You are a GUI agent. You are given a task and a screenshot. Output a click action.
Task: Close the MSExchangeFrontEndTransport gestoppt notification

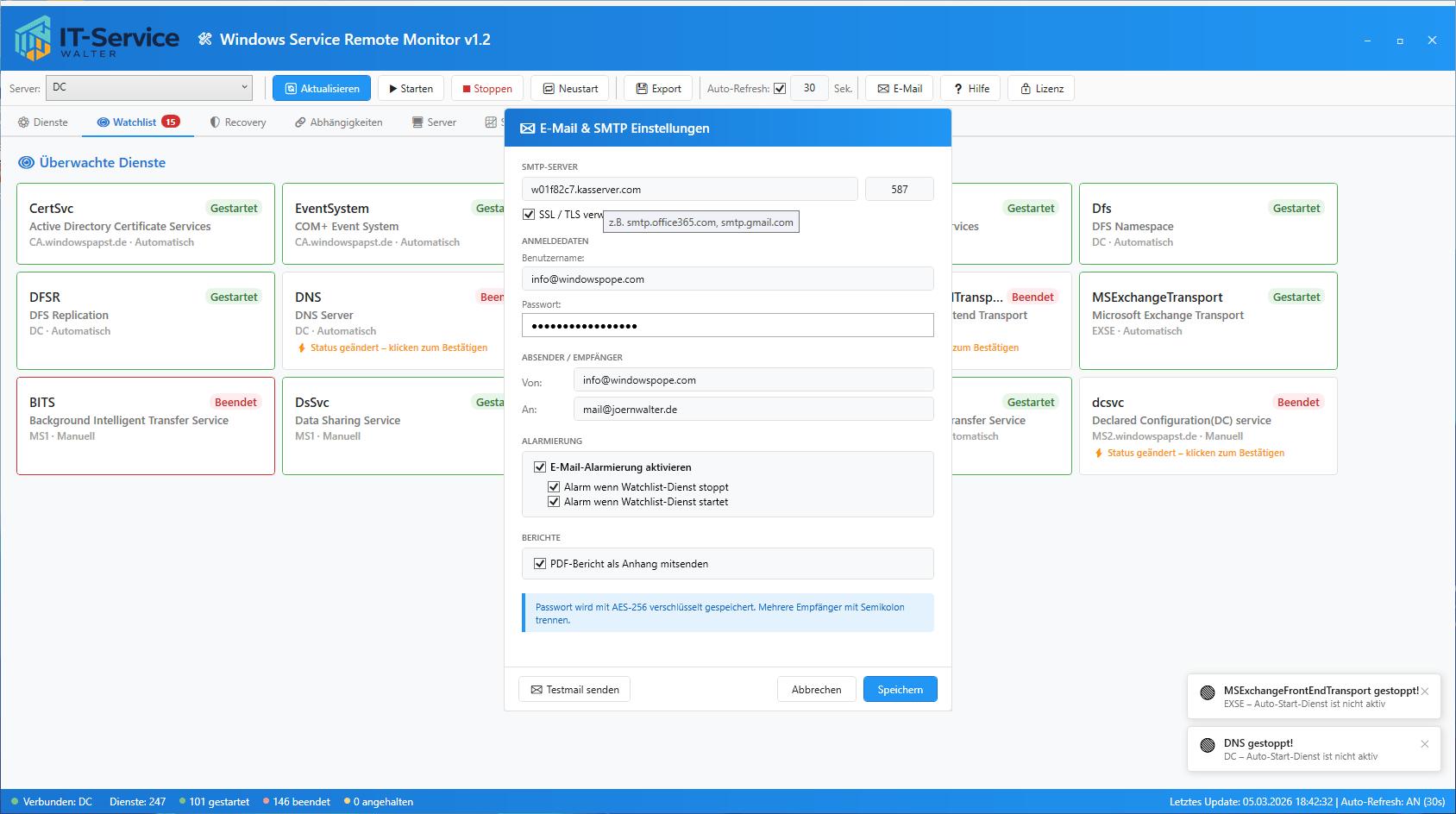(x=1424, y=692)
